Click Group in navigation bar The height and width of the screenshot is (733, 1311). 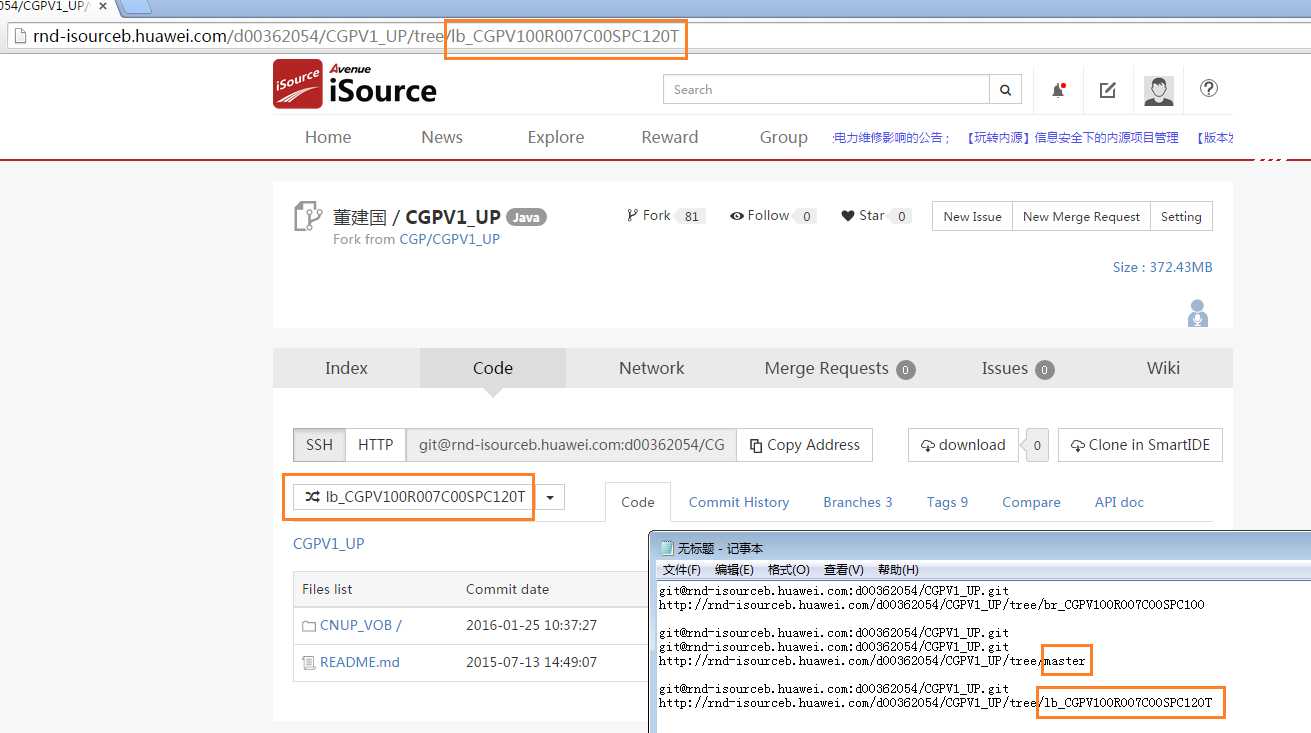click(x=784, y=137)
